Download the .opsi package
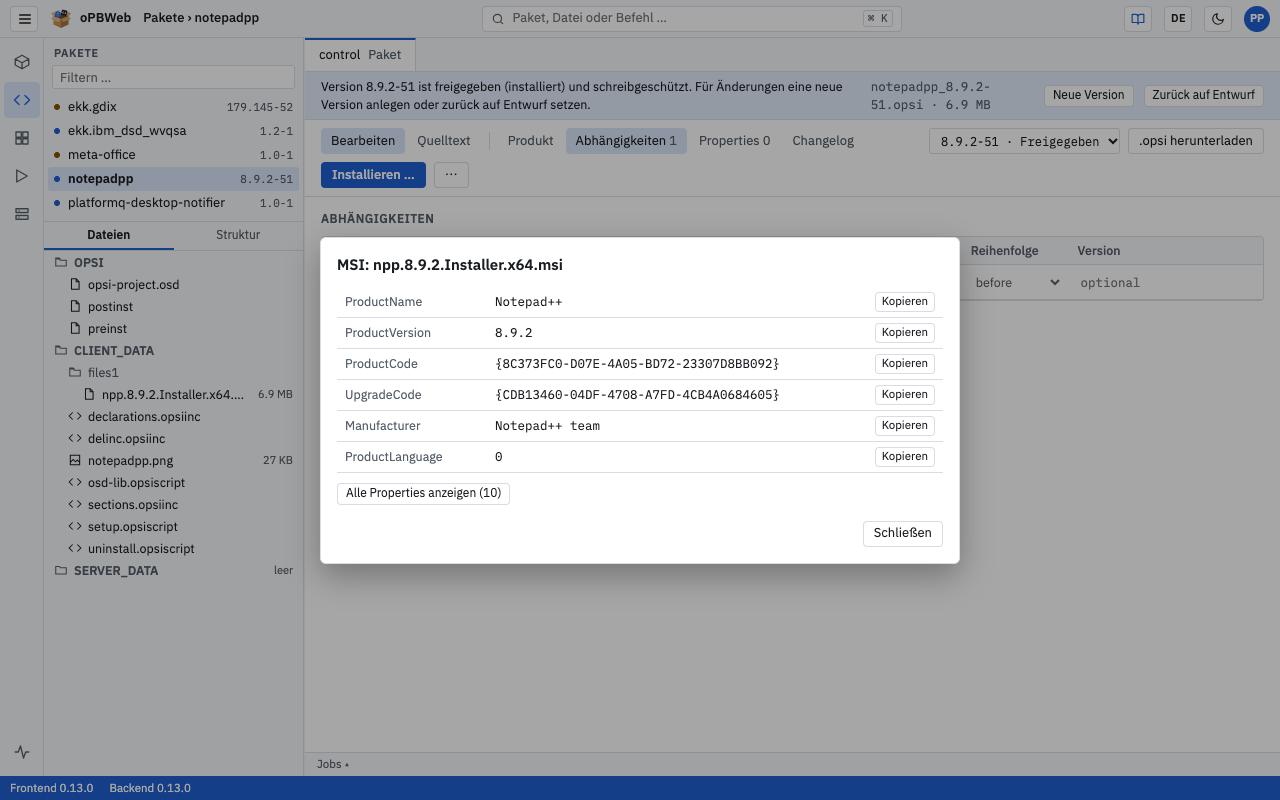 [1196, 141]
